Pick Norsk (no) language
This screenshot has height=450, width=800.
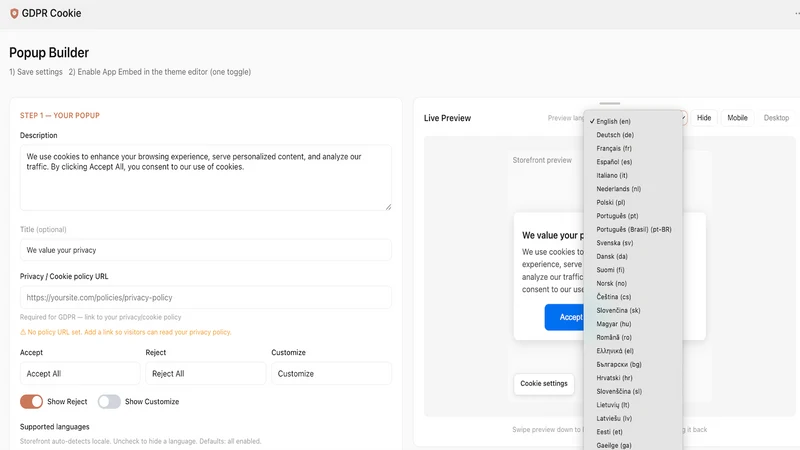pyautogui.click(x=633, y=284)
